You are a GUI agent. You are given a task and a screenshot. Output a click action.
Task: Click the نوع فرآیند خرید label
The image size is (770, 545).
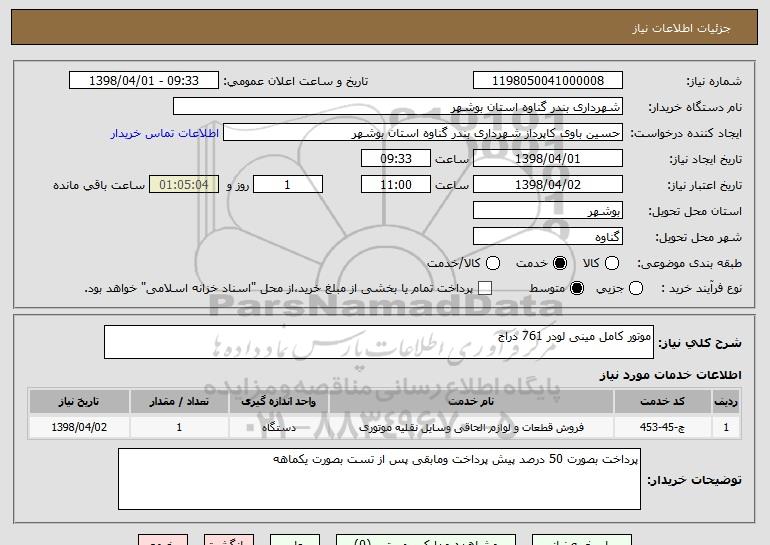coord(702,289)
